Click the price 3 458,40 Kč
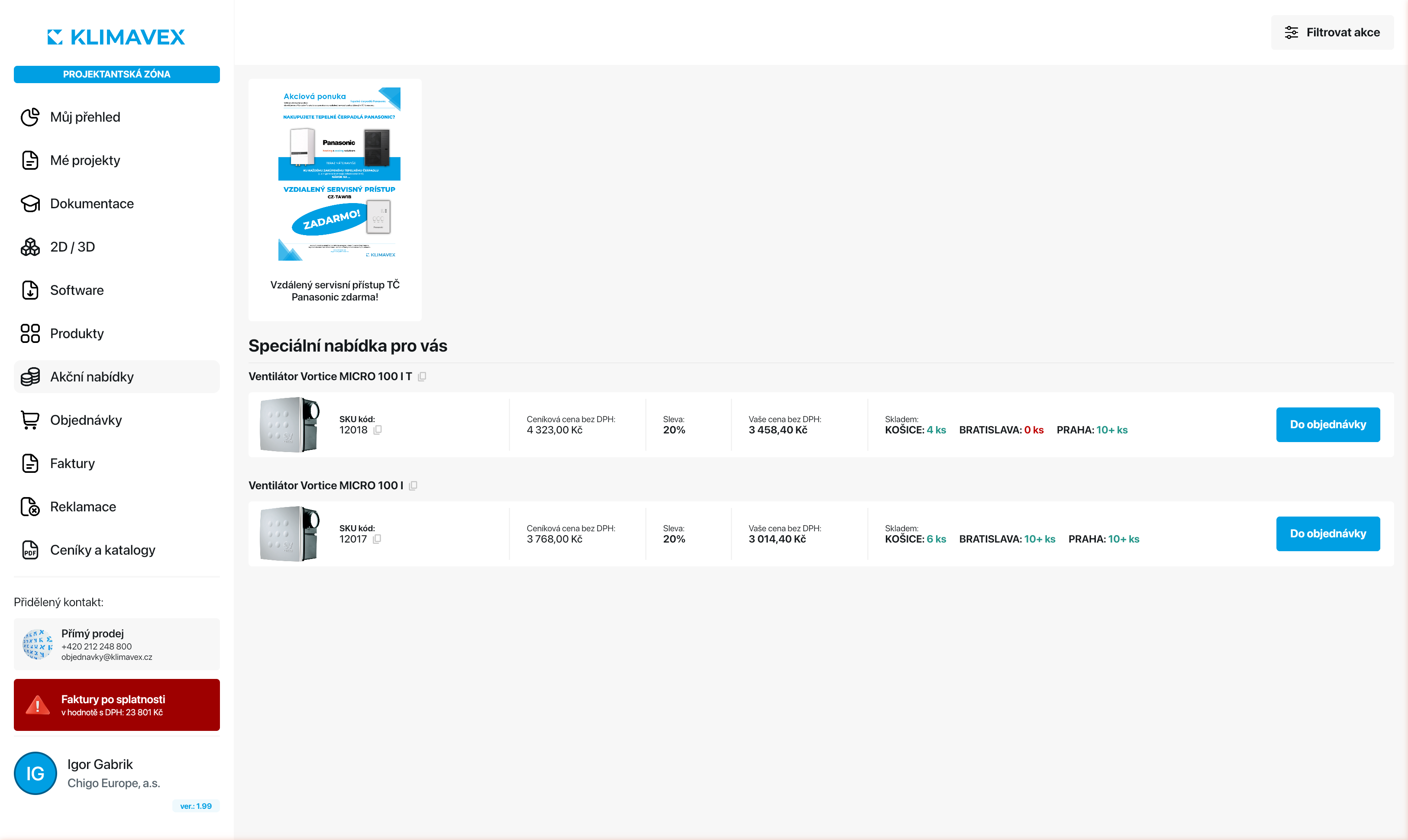The width and height of the screenshot is (1408, 840). pyautogui.click(x=778, y=430)
